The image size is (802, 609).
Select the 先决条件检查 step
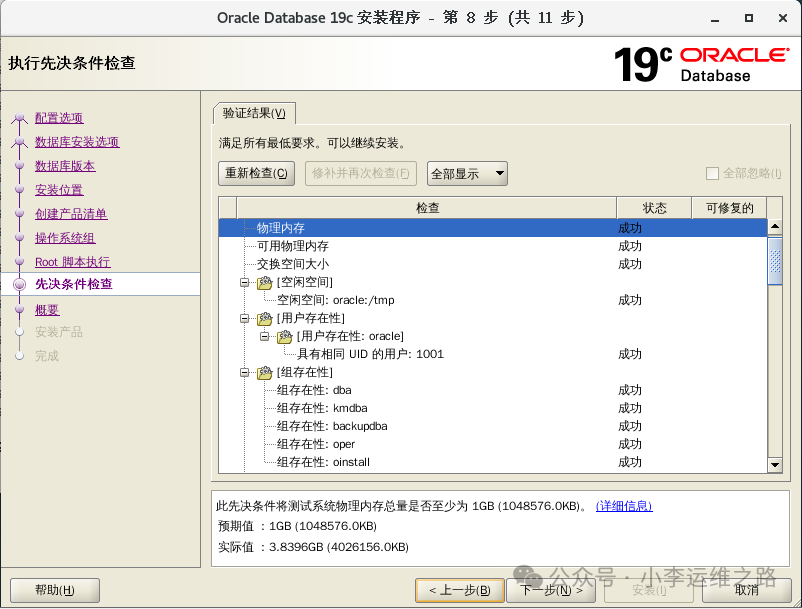74,284
